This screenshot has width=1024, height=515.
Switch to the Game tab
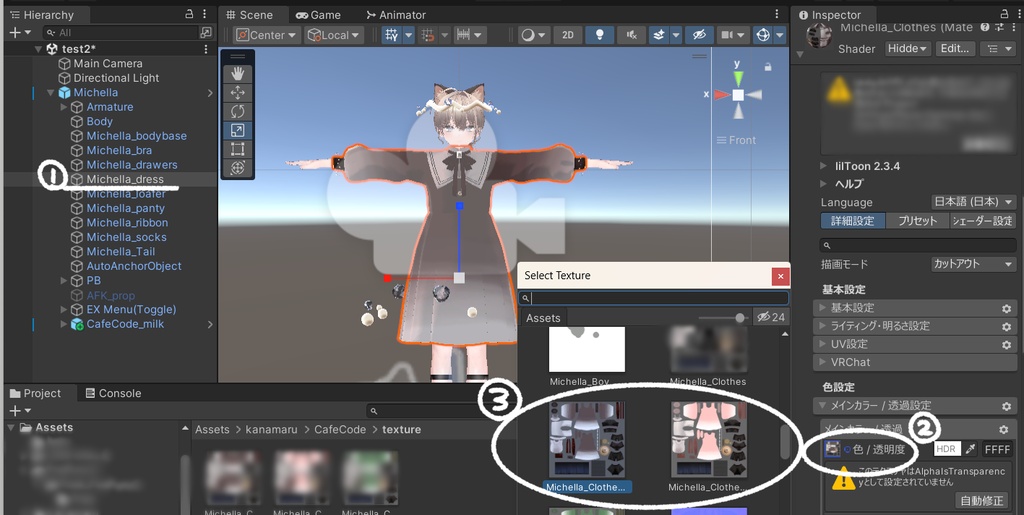[318, 14]
